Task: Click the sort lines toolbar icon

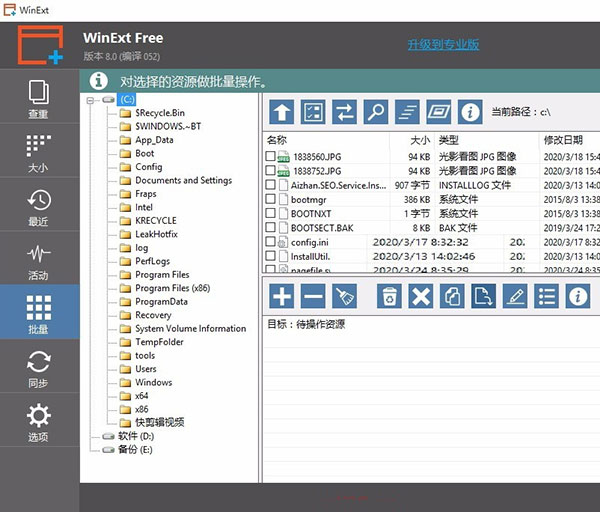Action: click(x=407, y=112)
